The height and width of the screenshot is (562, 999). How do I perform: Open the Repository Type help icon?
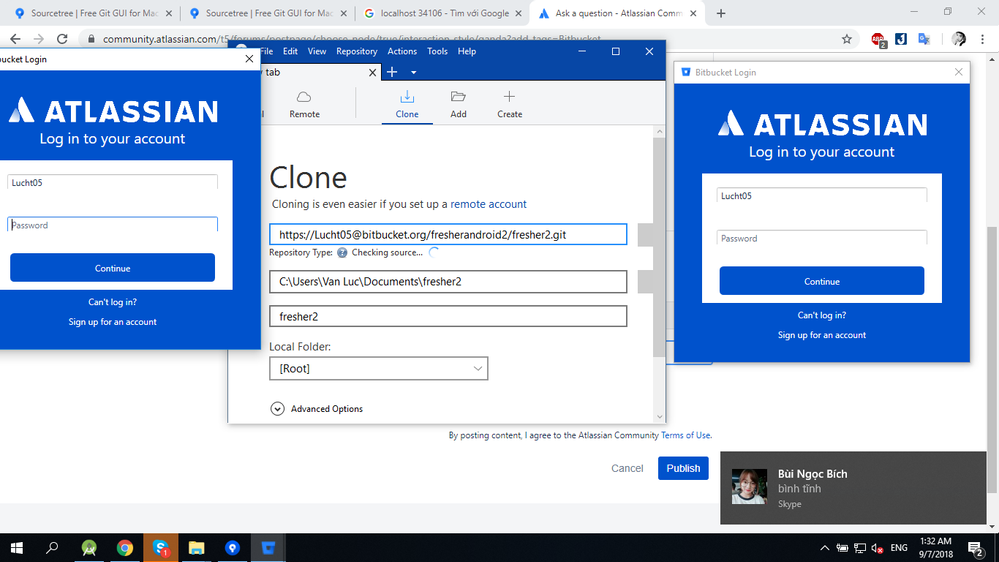click(342, 252)
